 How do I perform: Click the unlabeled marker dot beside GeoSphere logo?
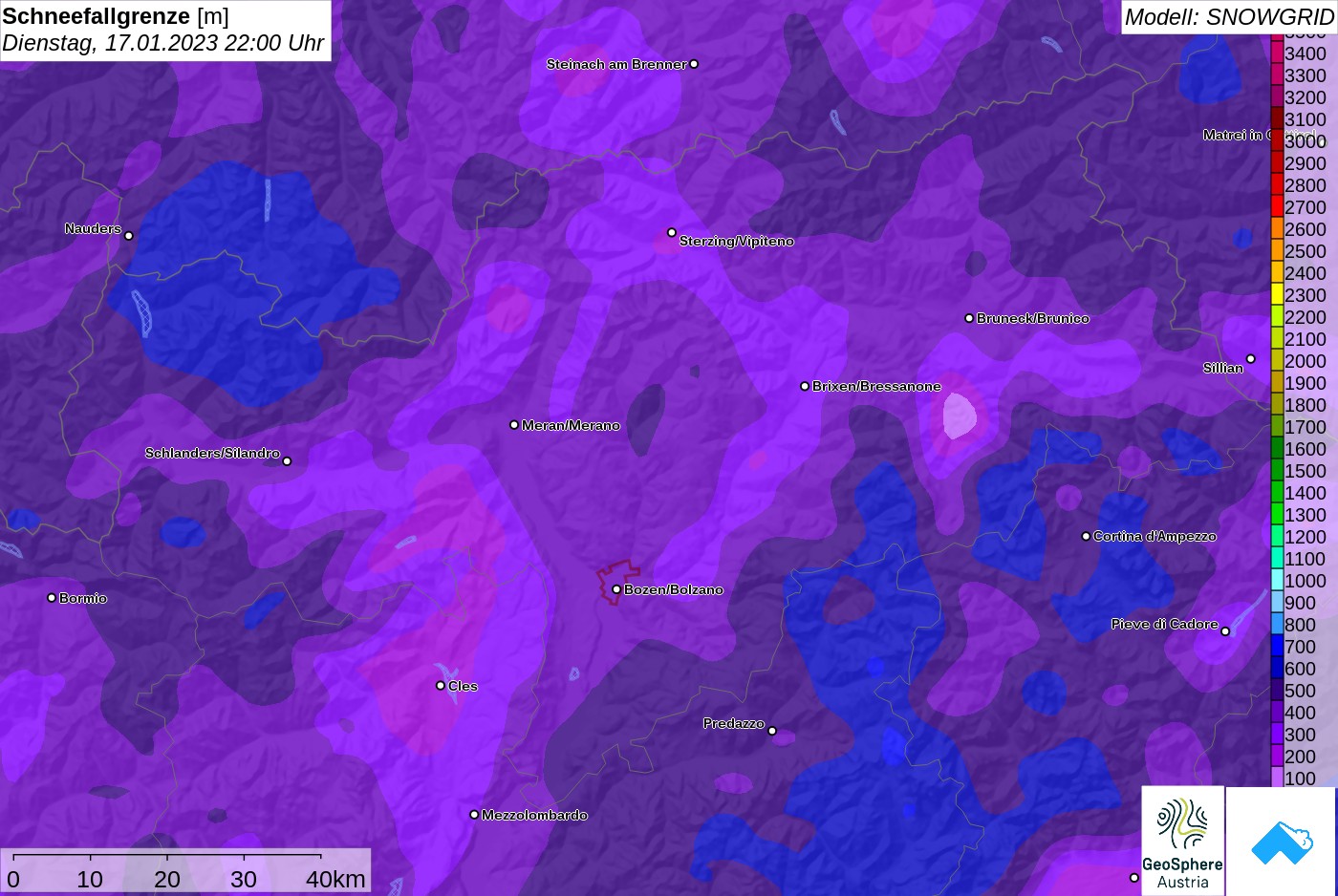click(x=1134, y=877)
